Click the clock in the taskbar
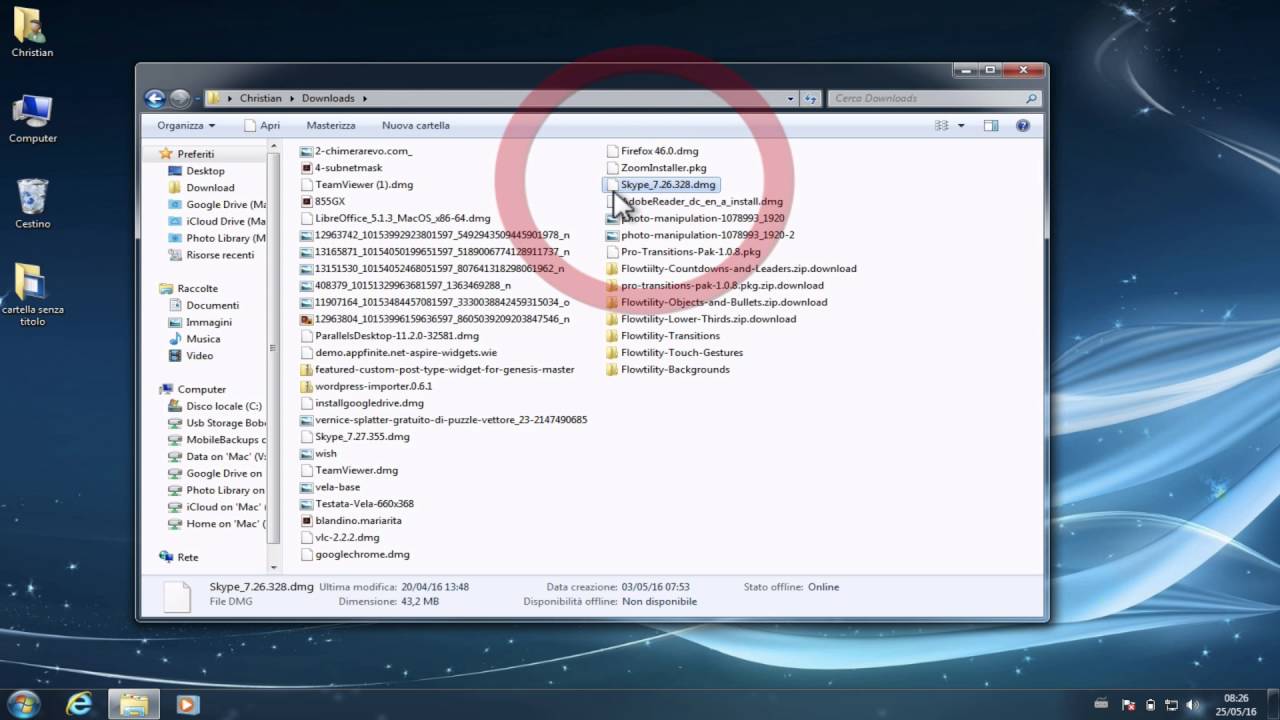The width and height of the screenshot is (1280, 720). 1236,705
